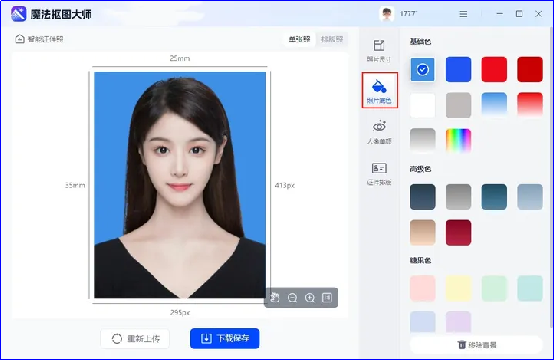
Task: Select the tan beige advanced swatch
Action: point(423,232)
